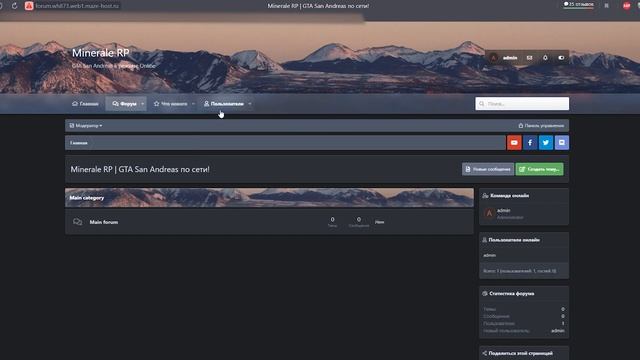
Task: Click the magnifier icon in search box
Action: click(x=482, y=104)
